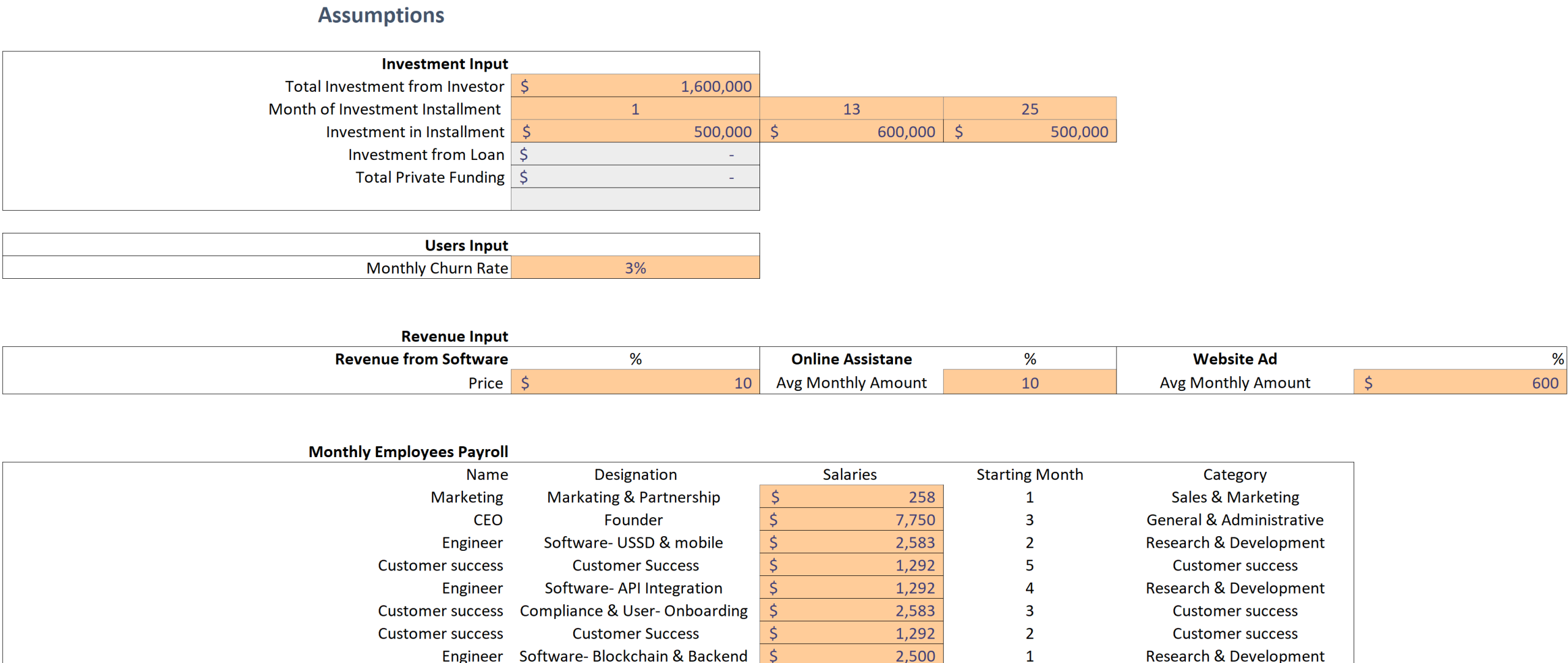
Task: Click the 'CEO' name cell
Action: [x=488, y=520]
